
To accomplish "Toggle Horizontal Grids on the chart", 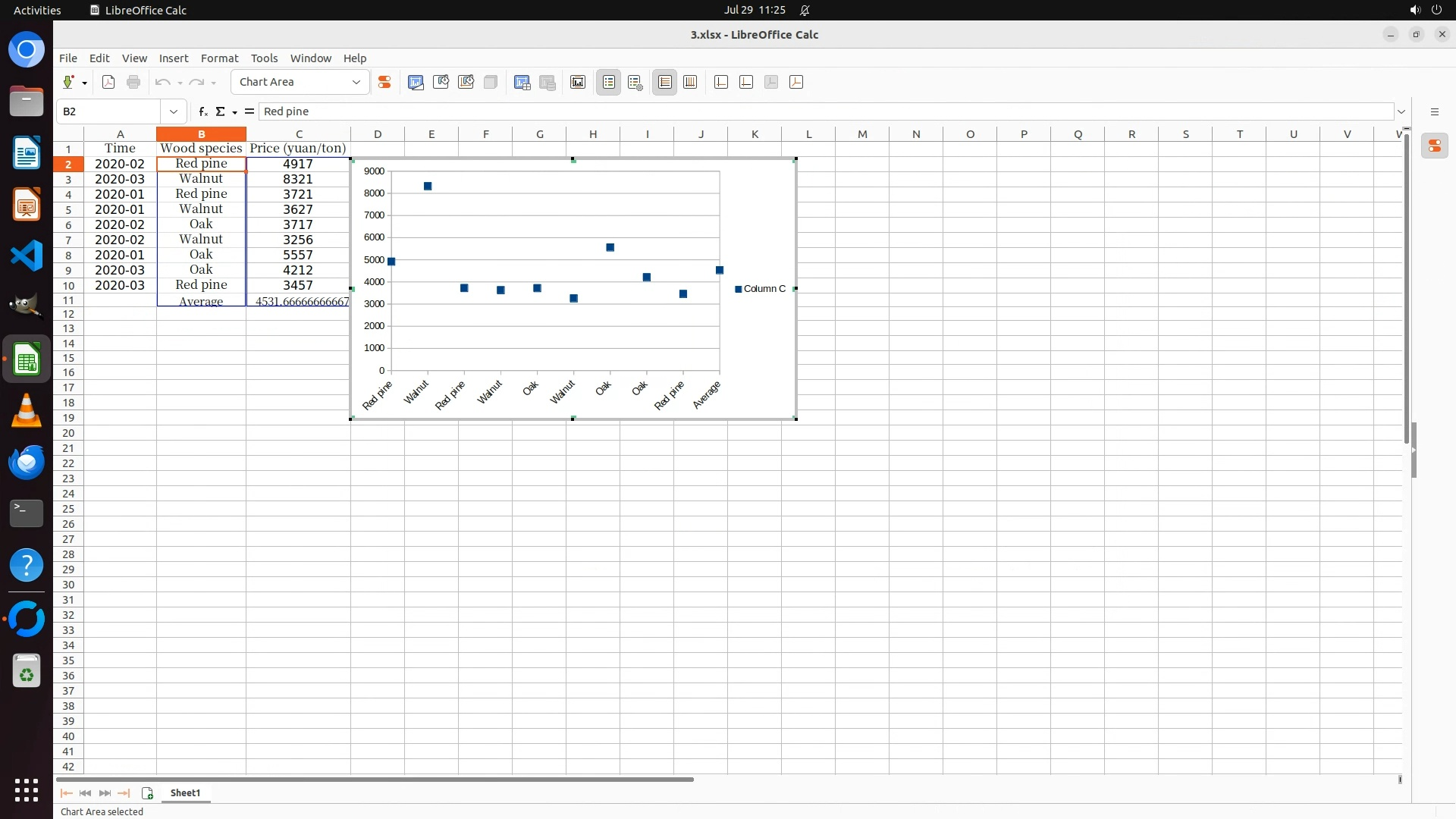I will 665,82.
